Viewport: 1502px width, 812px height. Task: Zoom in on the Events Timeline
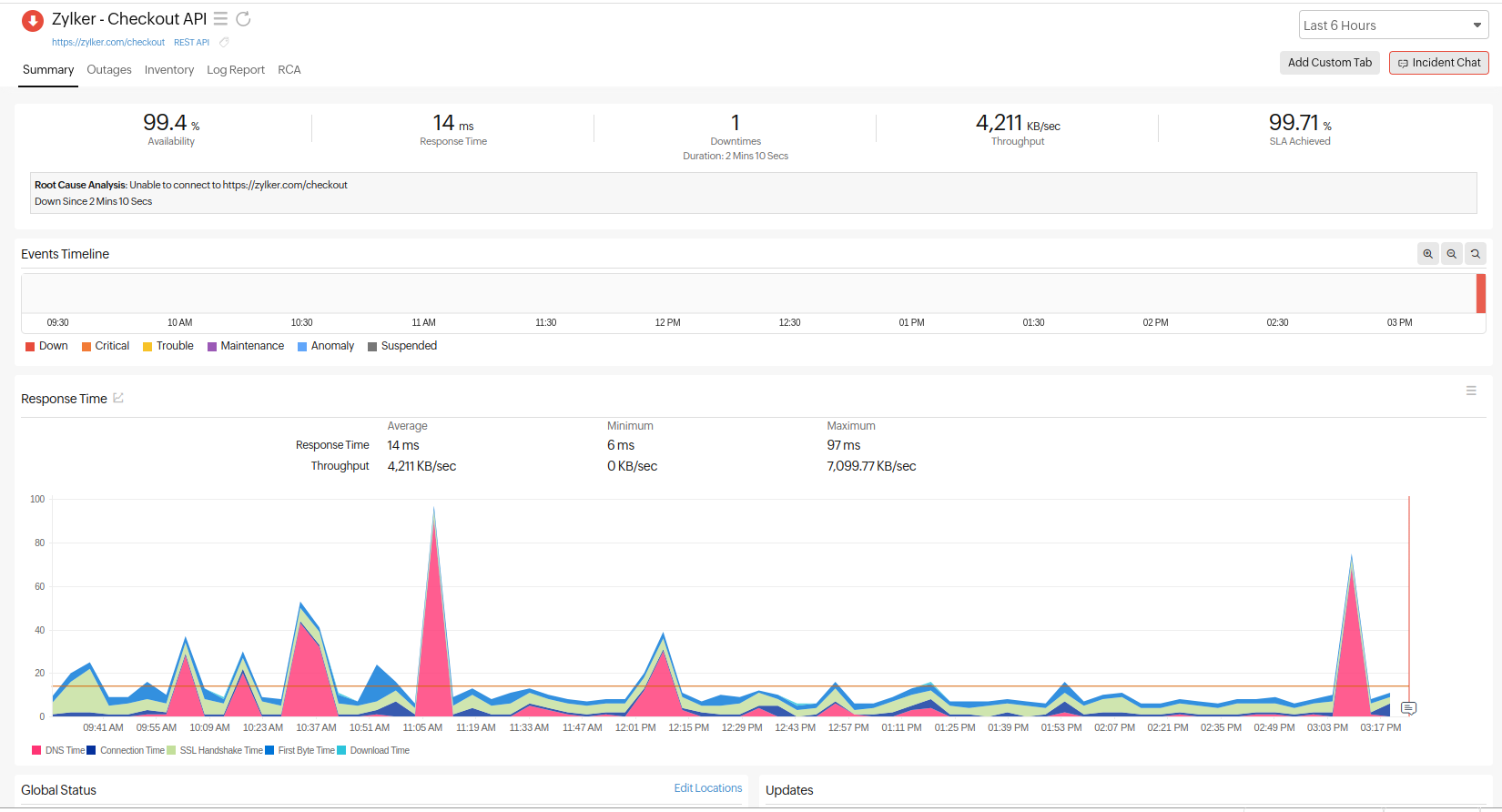click(x=1428, y=254)
